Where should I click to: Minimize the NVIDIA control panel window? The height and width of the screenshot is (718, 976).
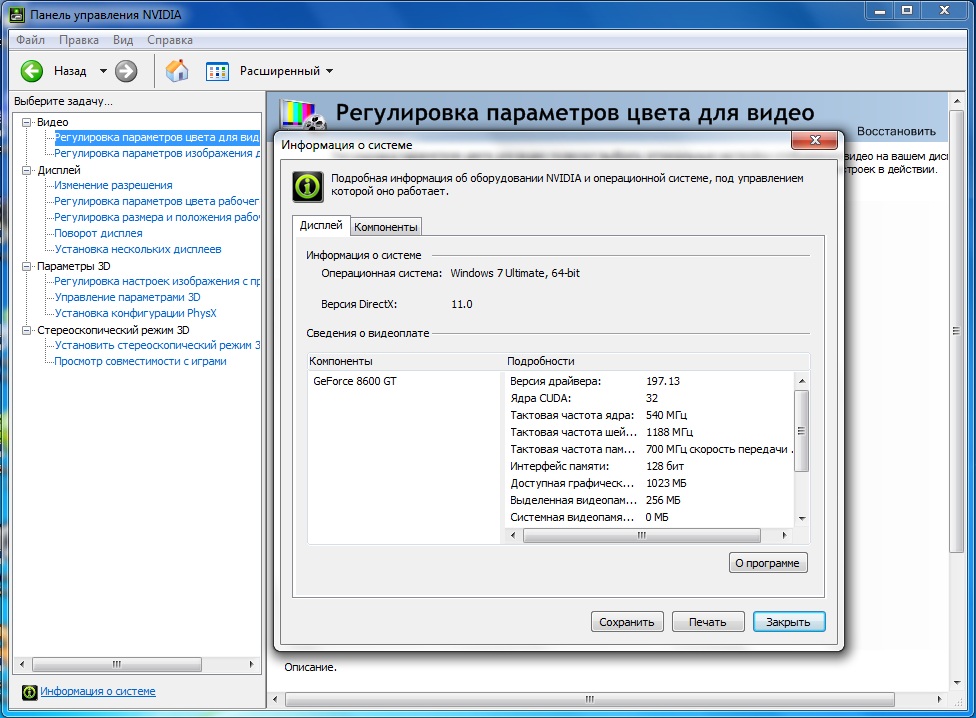[x=880, y=11]
